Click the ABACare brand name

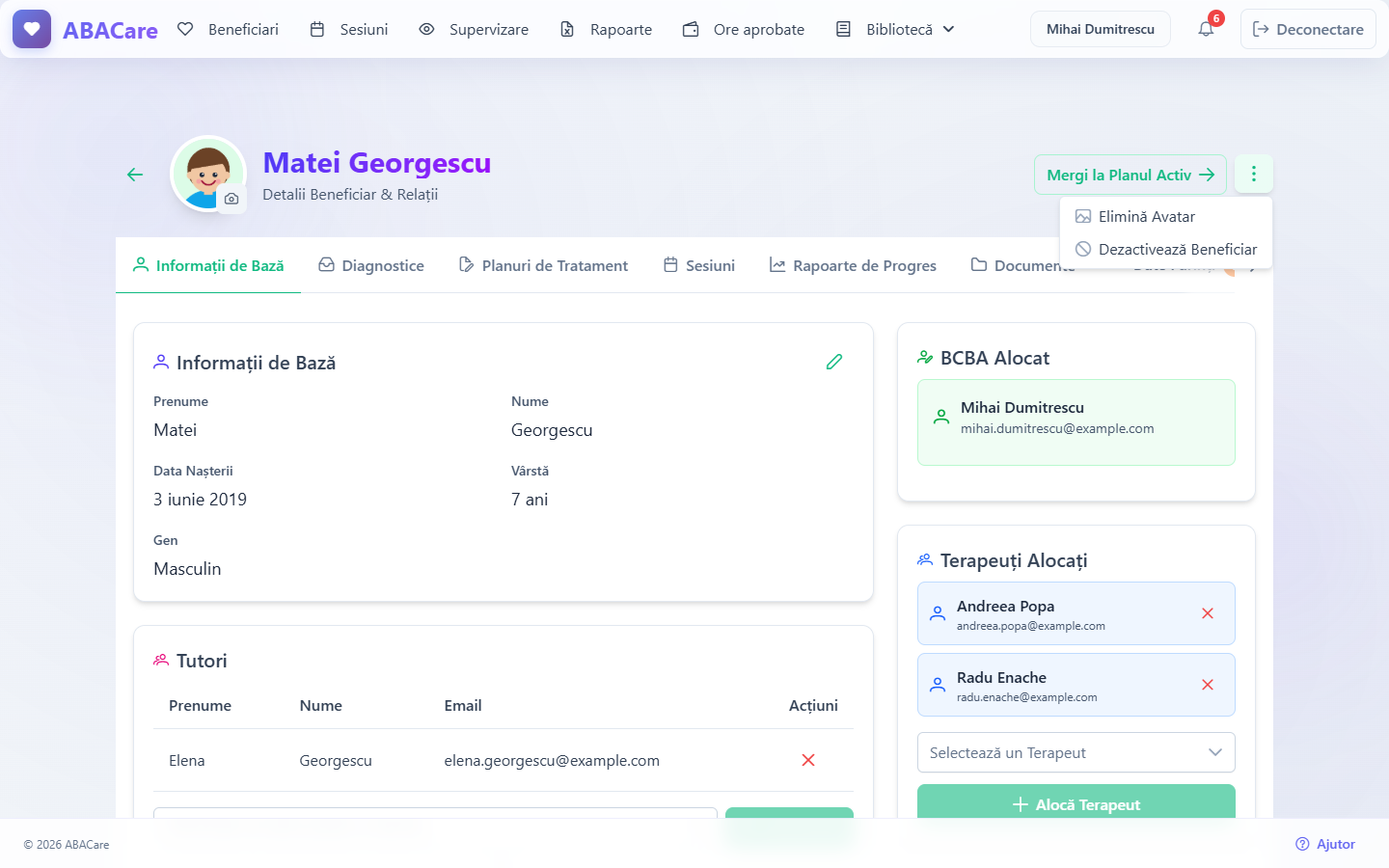(110, 30)
